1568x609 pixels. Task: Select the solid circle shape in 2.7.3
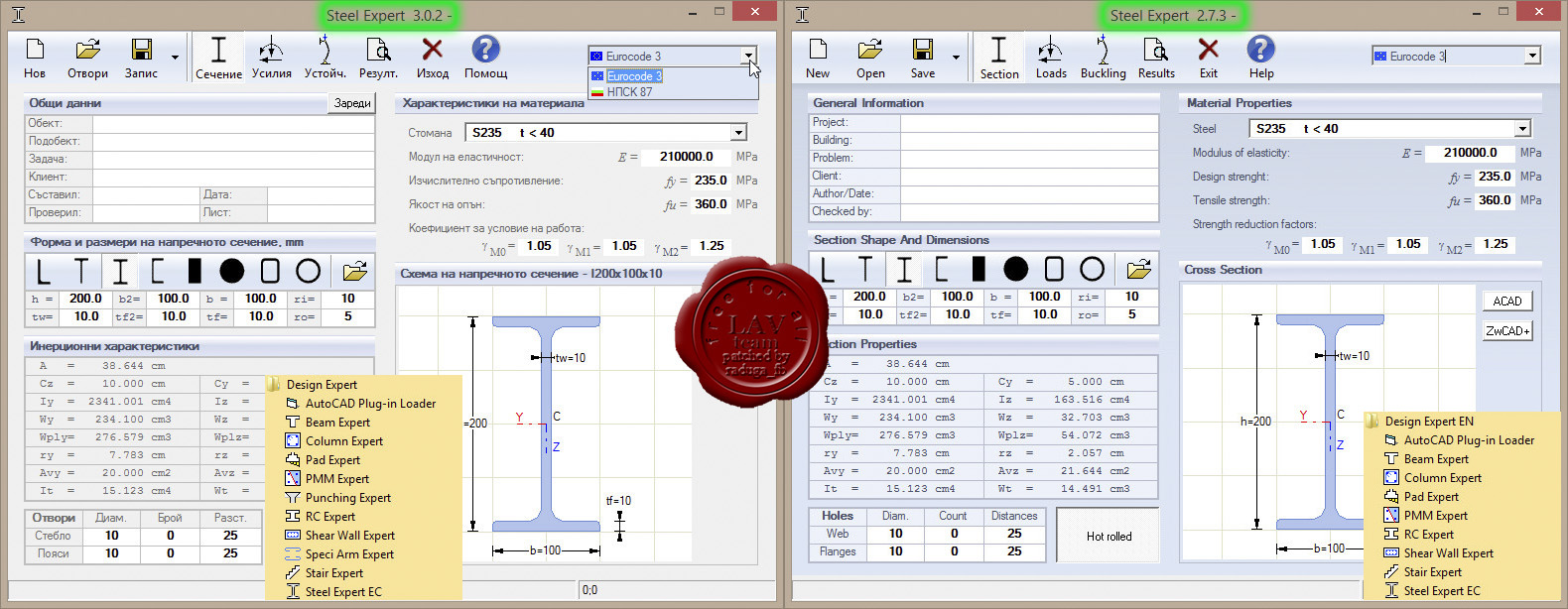coord(1016,269)
